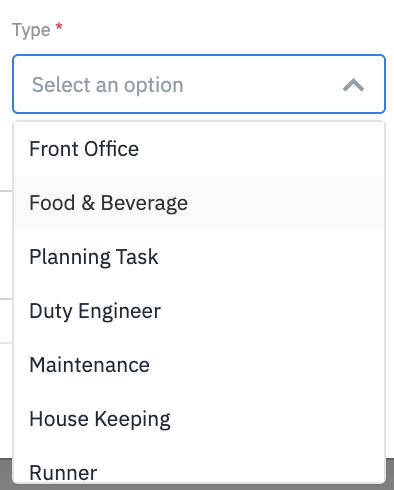Collapse the dropdown using the chevron arrow
Image resolution: width=394 pixels, height=490 pixels.
(353, 85)
